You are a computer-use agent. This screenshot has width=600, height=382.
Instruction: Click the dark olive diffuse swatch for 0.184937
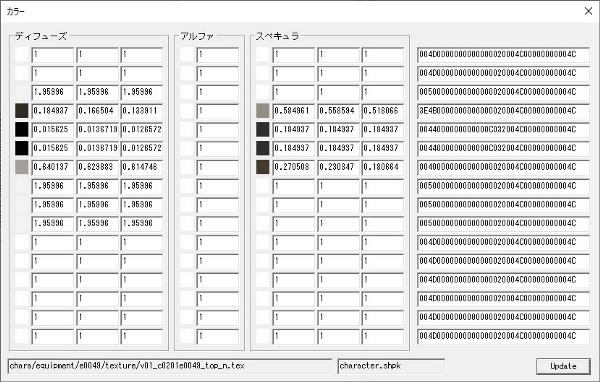[x=22, y=111]
